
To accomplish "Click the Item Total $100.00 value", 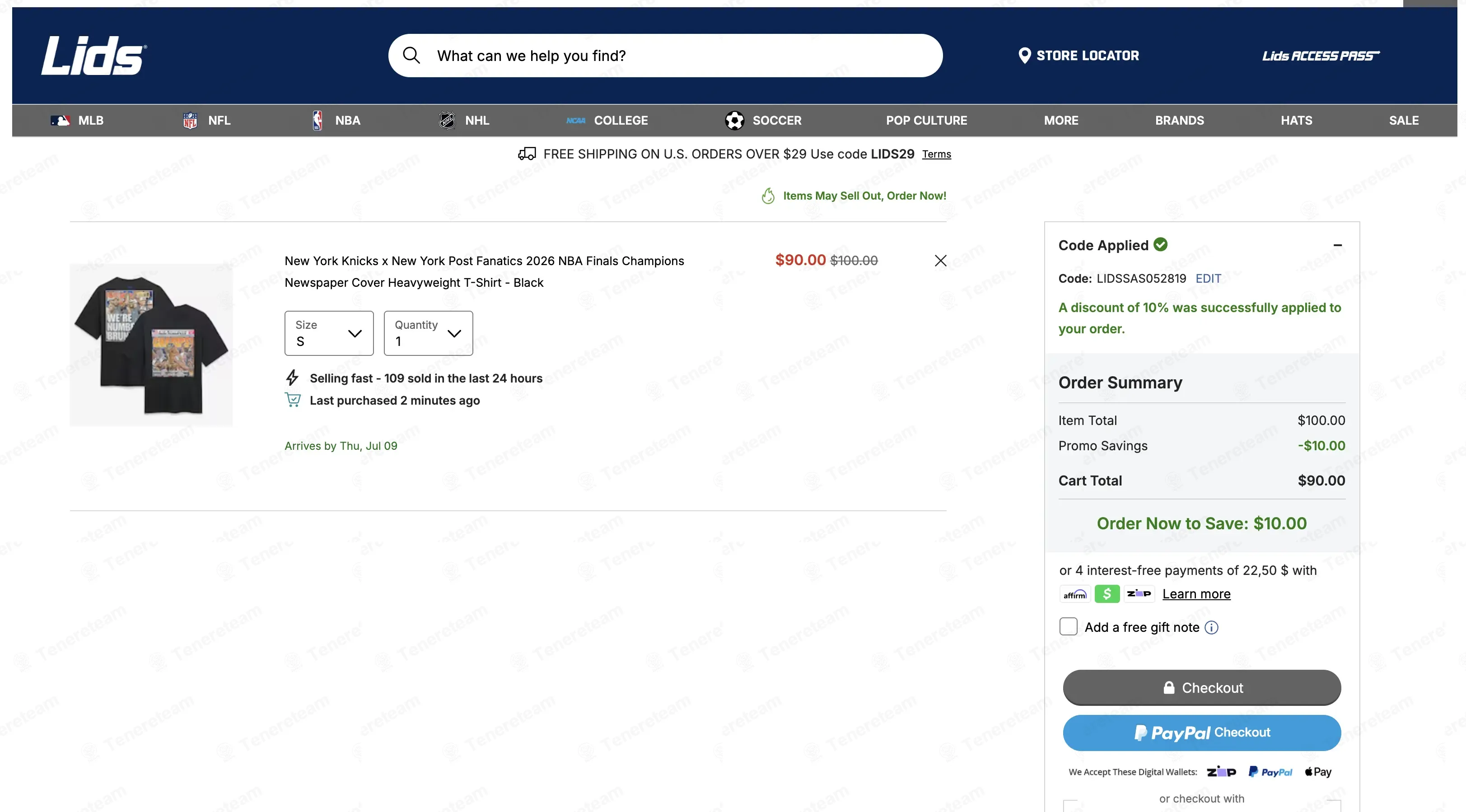I will click(x=1321, y=420).
